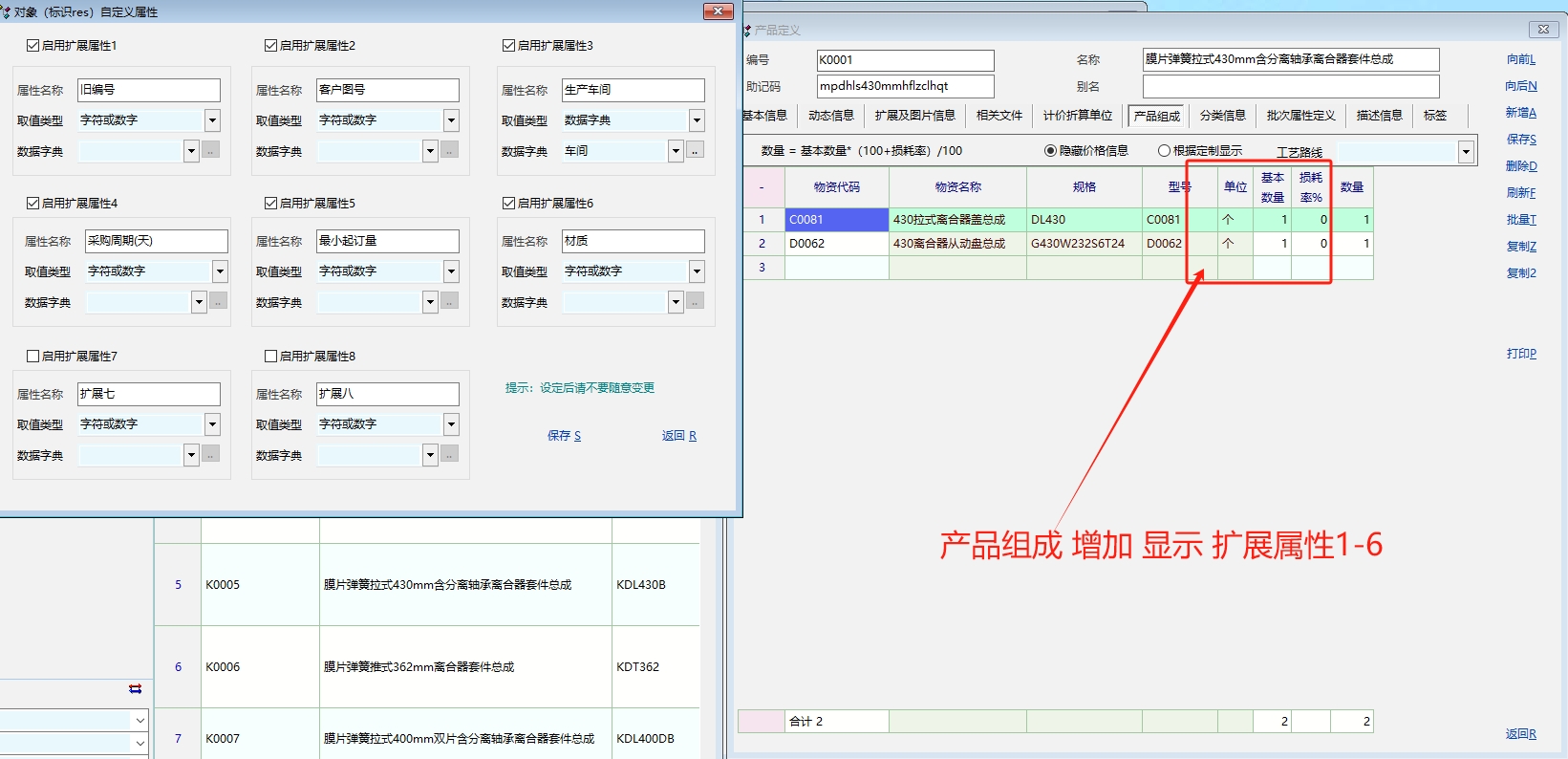1568x759 pixels.
Task: Open the 批次属性定义 tab
Action: (1300, 116)
